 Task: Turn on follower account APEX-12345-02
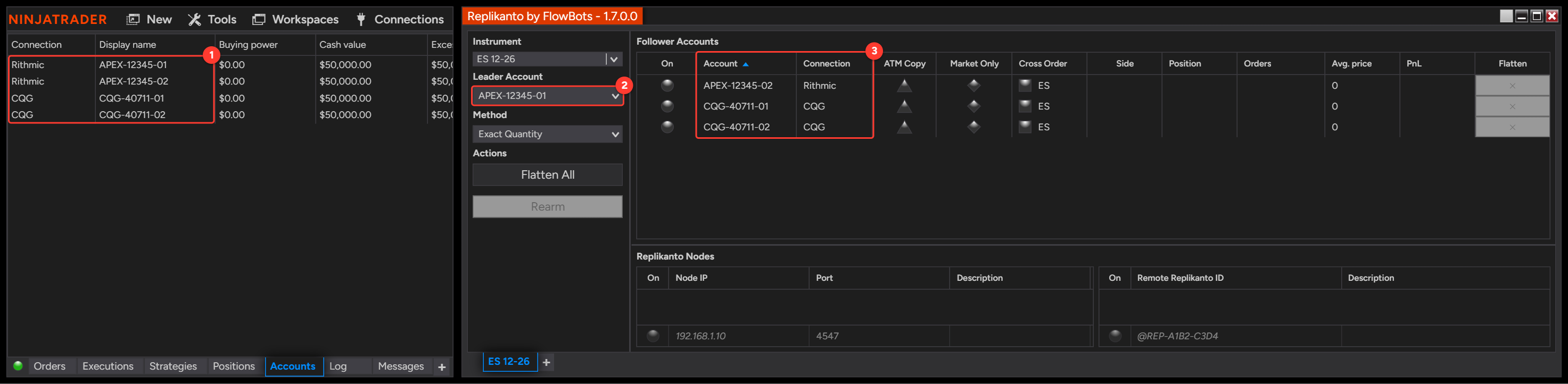tap(668, 85)
